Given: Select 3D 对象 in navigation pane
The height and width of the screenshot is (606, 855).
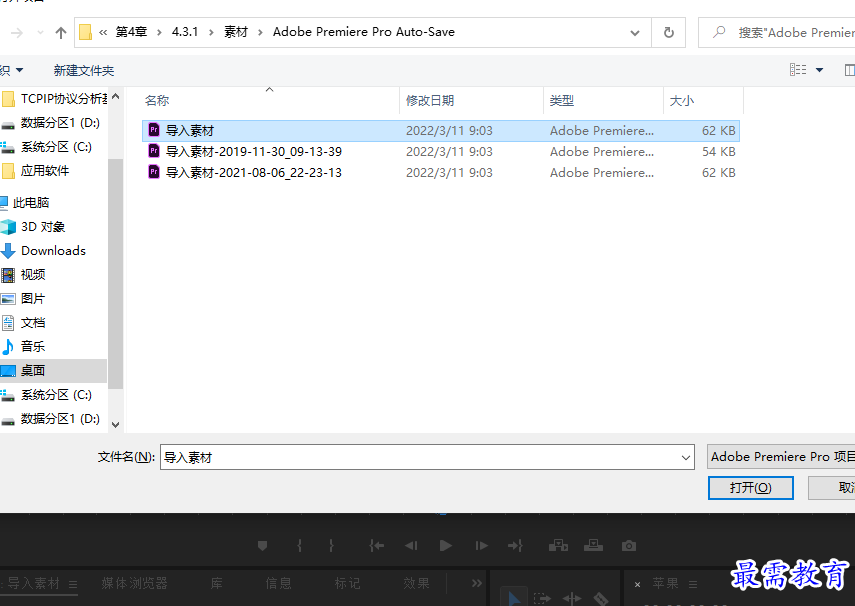Looking at the screenshot, I should 33,226.
